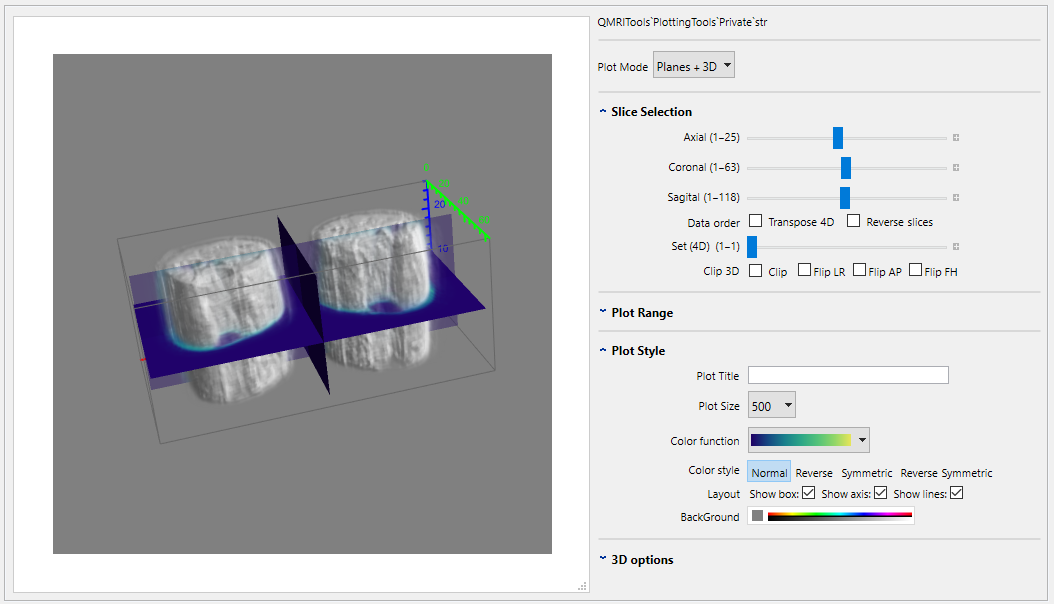This screenshot has width=1054, height=604.
Task: Enable the Clip 3D checkbox
Action: pos(756,271)
